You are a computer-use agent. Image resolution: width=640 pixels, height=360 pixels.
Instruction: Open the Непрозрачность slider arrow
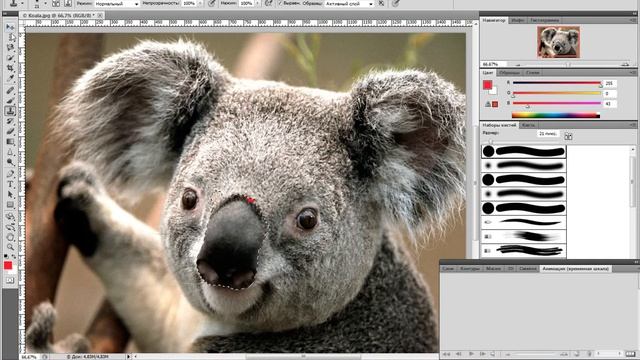pyautogui.click(x=200, y=3)
